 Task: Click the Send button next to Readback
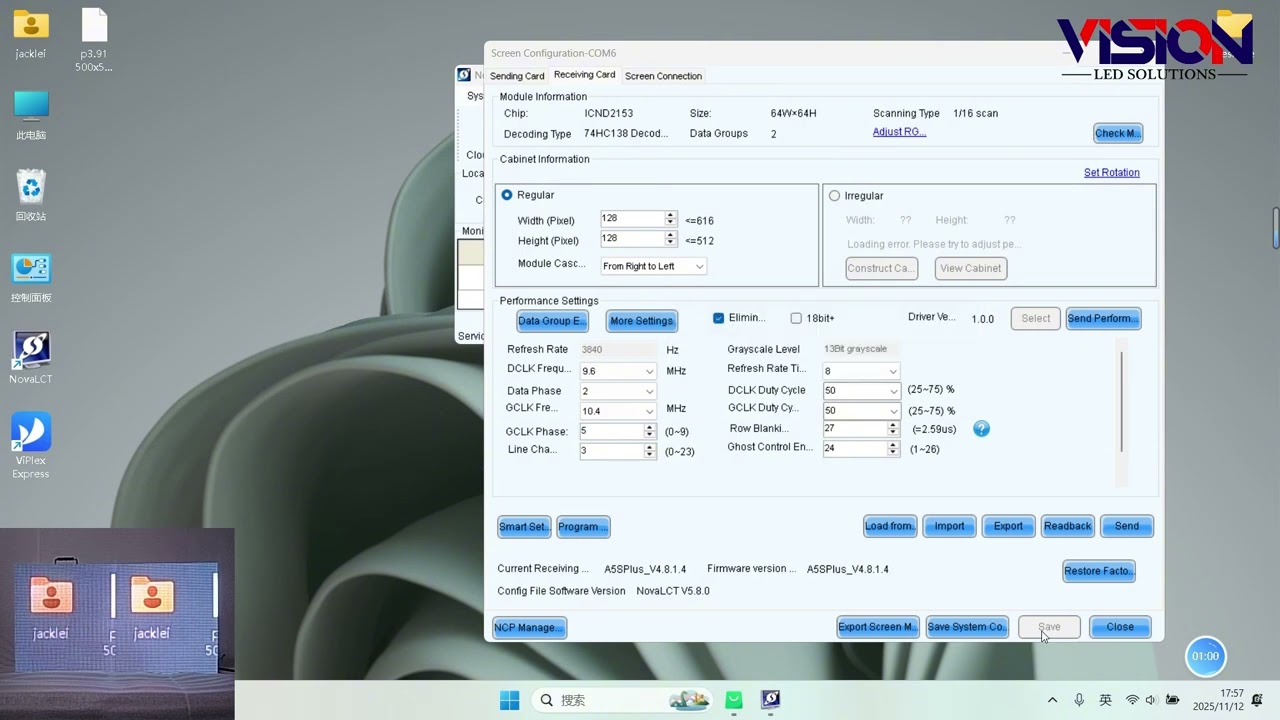pos(1126,526)
